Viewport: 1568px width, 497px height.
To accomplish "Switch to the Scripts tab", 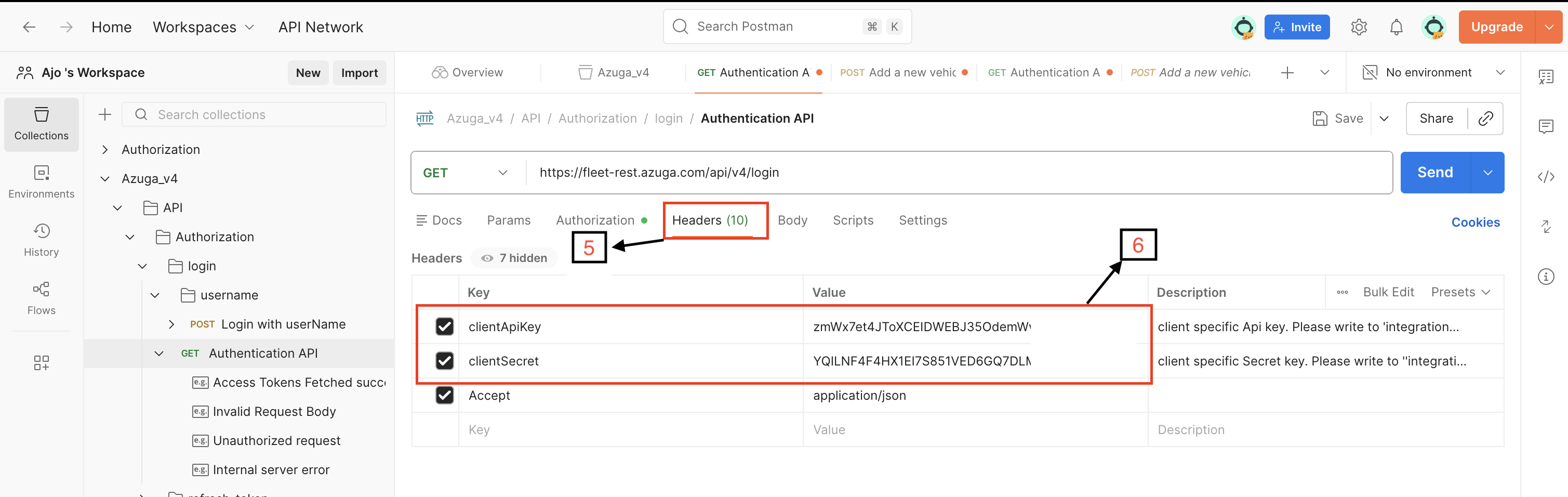I will [853, 220].
